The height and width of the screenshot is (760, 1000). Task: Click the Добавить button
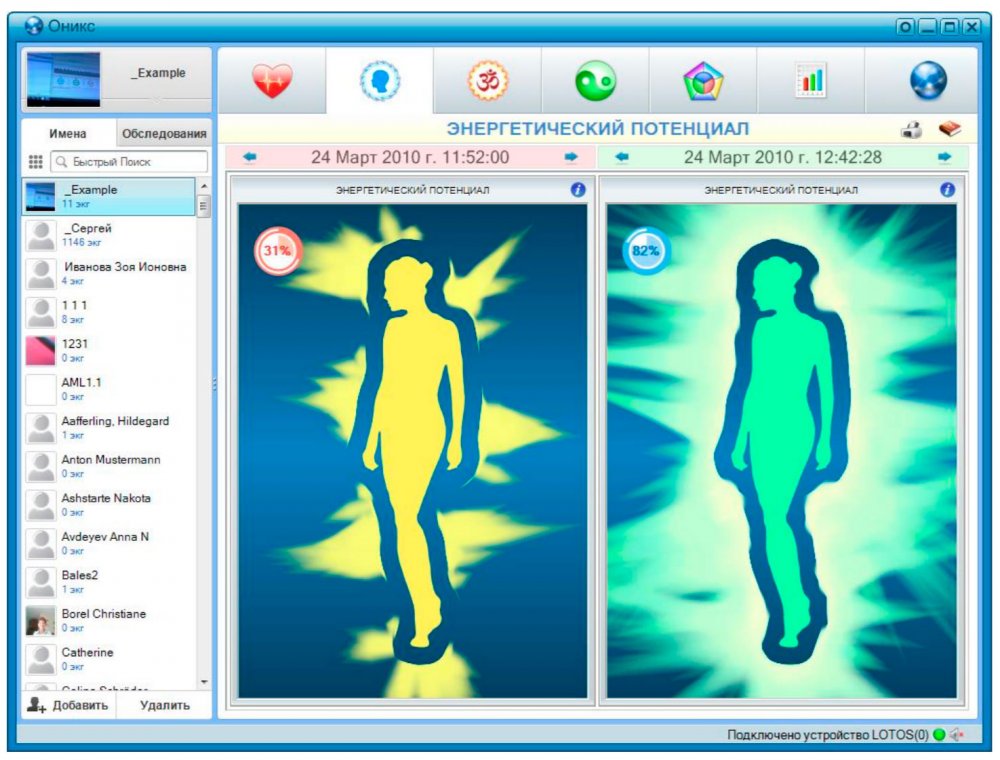68,705
